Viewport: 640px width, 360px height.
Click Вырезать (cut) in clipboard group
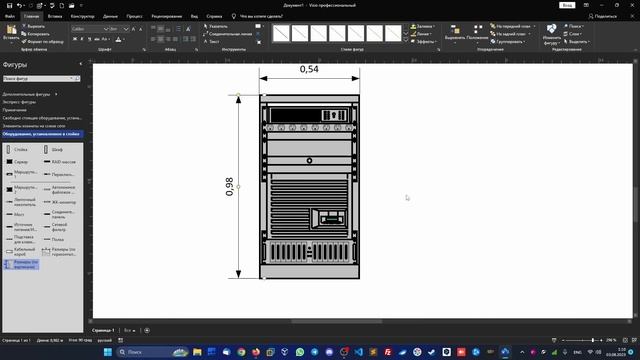tap(33, 26)
